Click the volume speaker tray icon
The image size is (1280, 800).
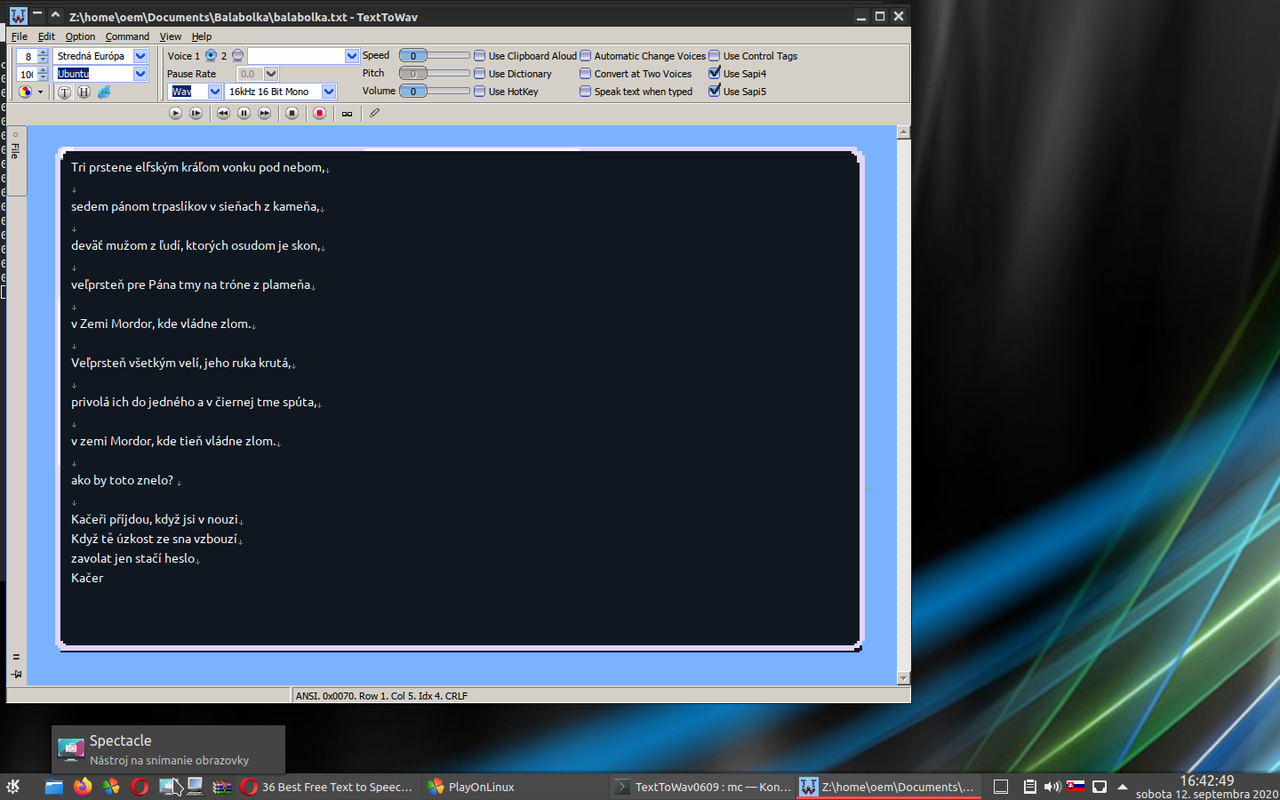click(x=1053, y=786)
